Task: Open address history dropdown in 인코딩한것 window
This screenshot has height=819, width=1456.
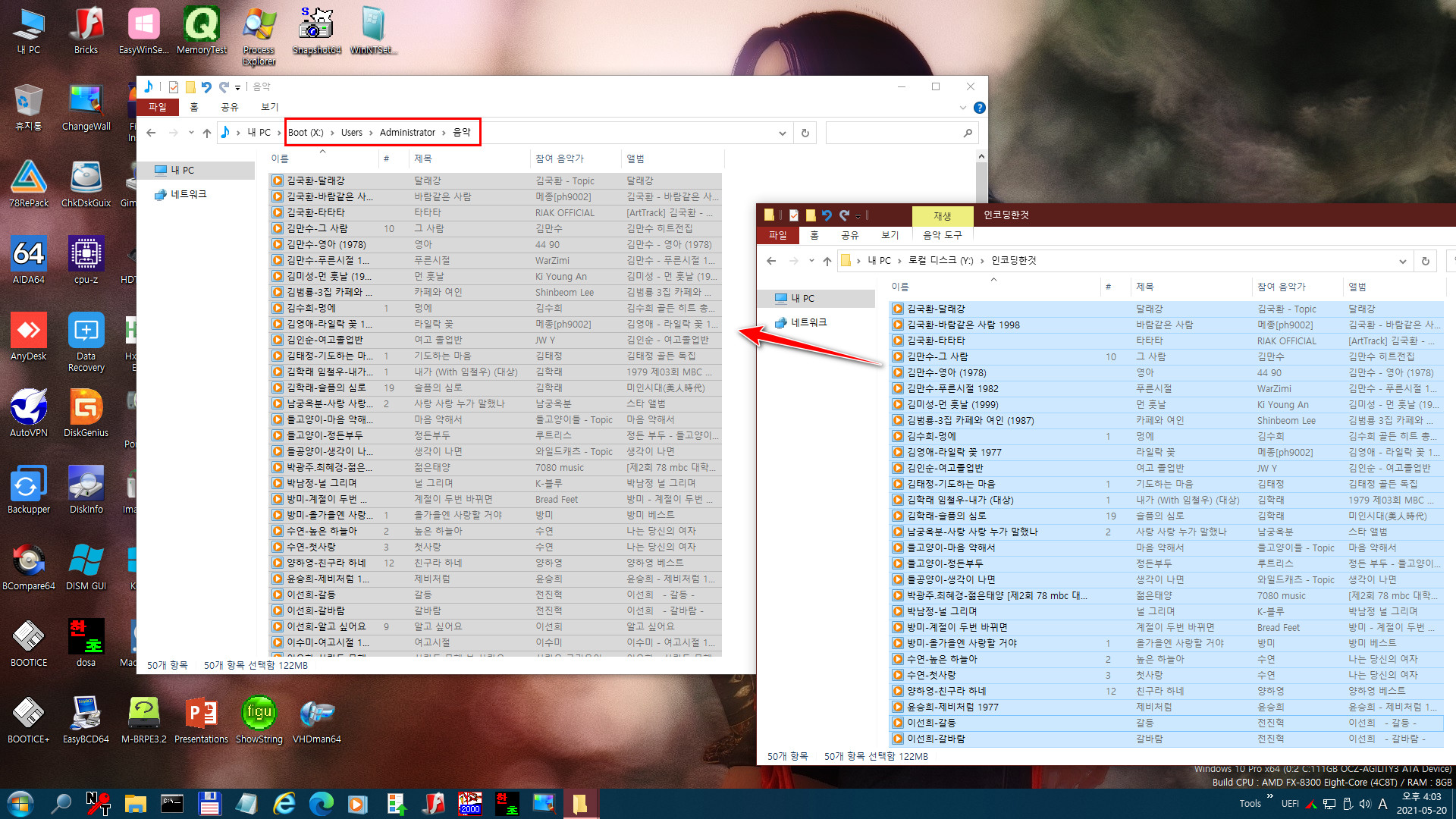Action: tap(1402, 261)
